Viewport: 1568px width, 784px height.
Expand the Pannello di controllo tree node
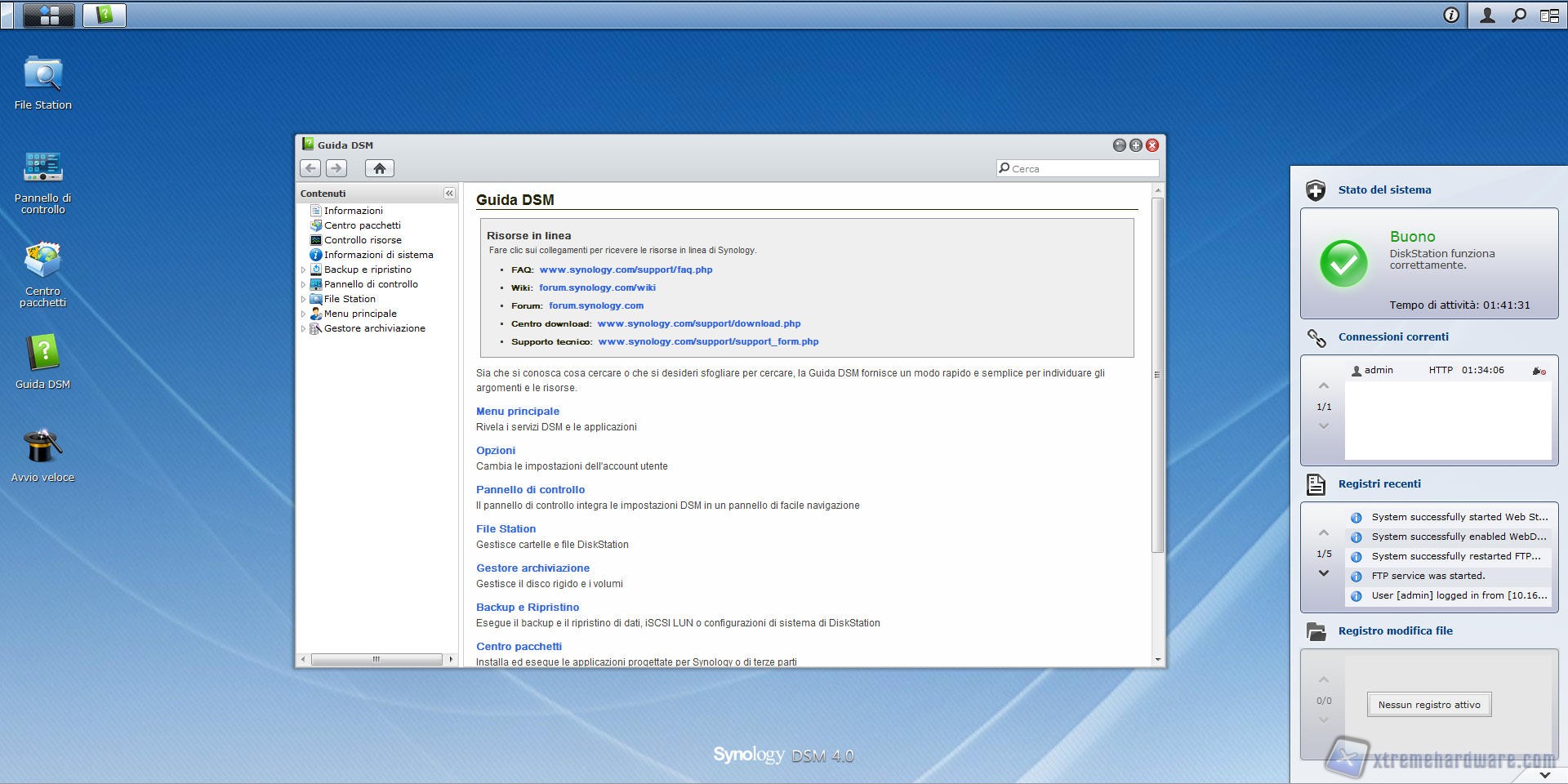click(x=304, y=284)
